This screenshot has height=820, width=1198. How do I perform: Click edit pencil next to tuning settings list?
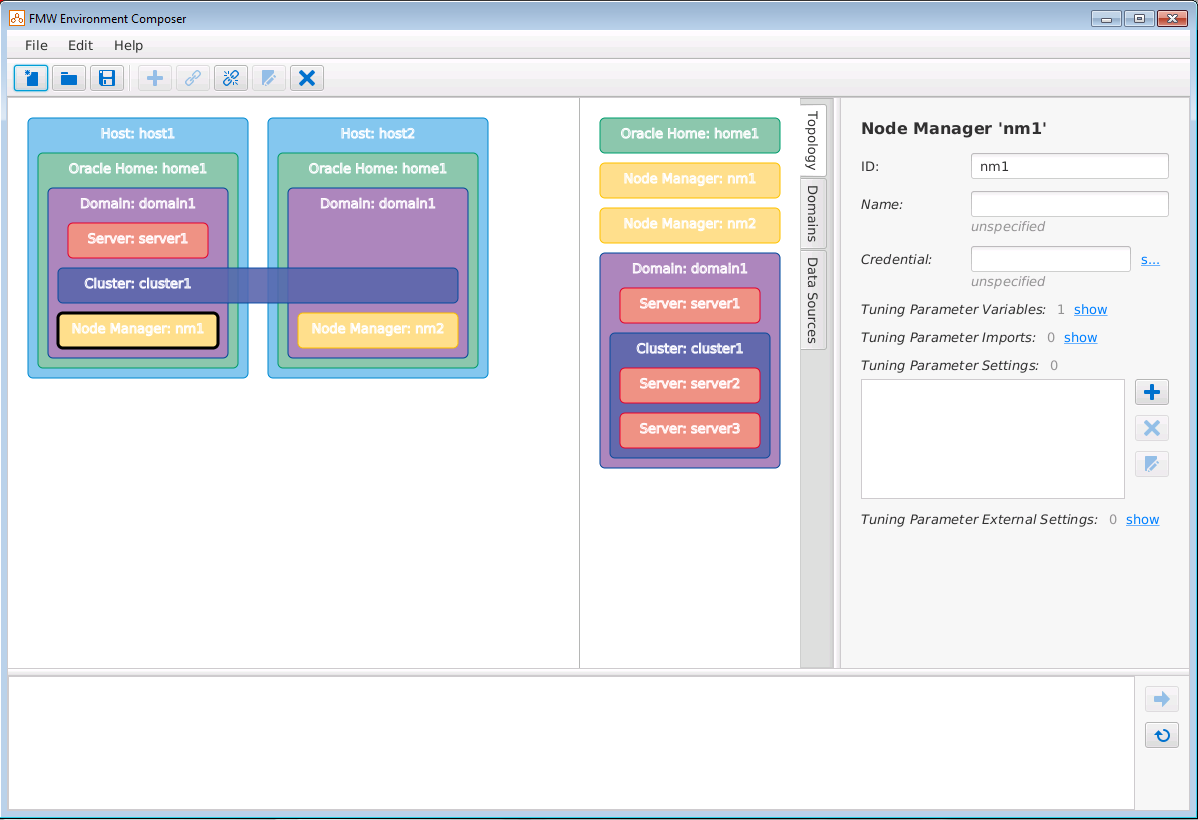click(x=1151, y=464)
